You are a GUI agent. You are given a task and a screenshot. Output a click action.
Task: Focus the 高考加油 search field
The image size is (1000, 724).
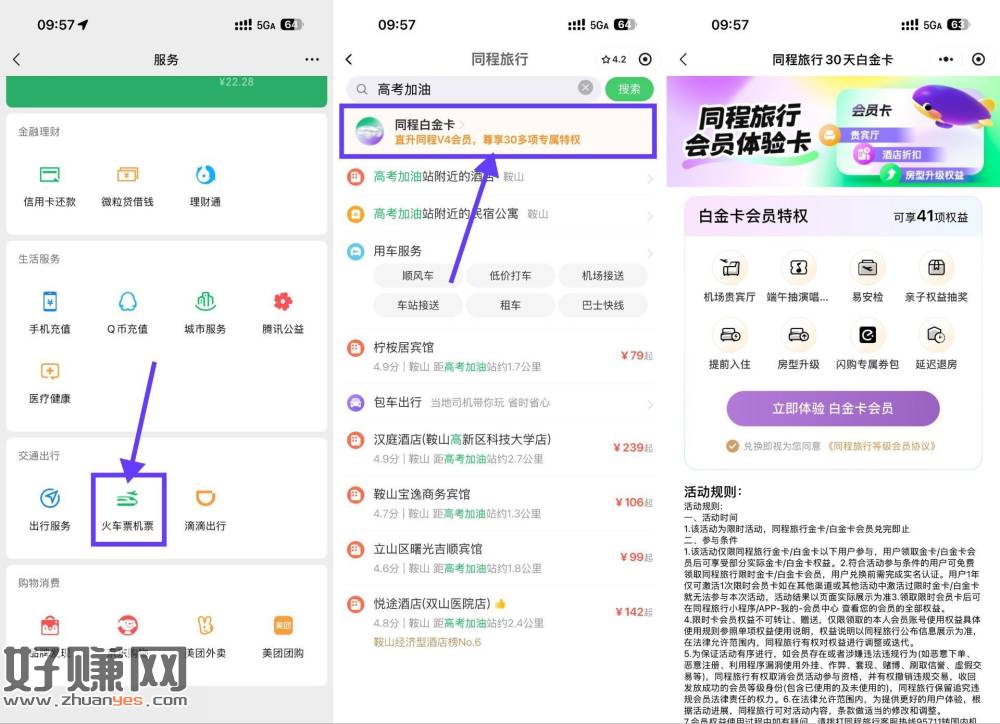(472, 89)
